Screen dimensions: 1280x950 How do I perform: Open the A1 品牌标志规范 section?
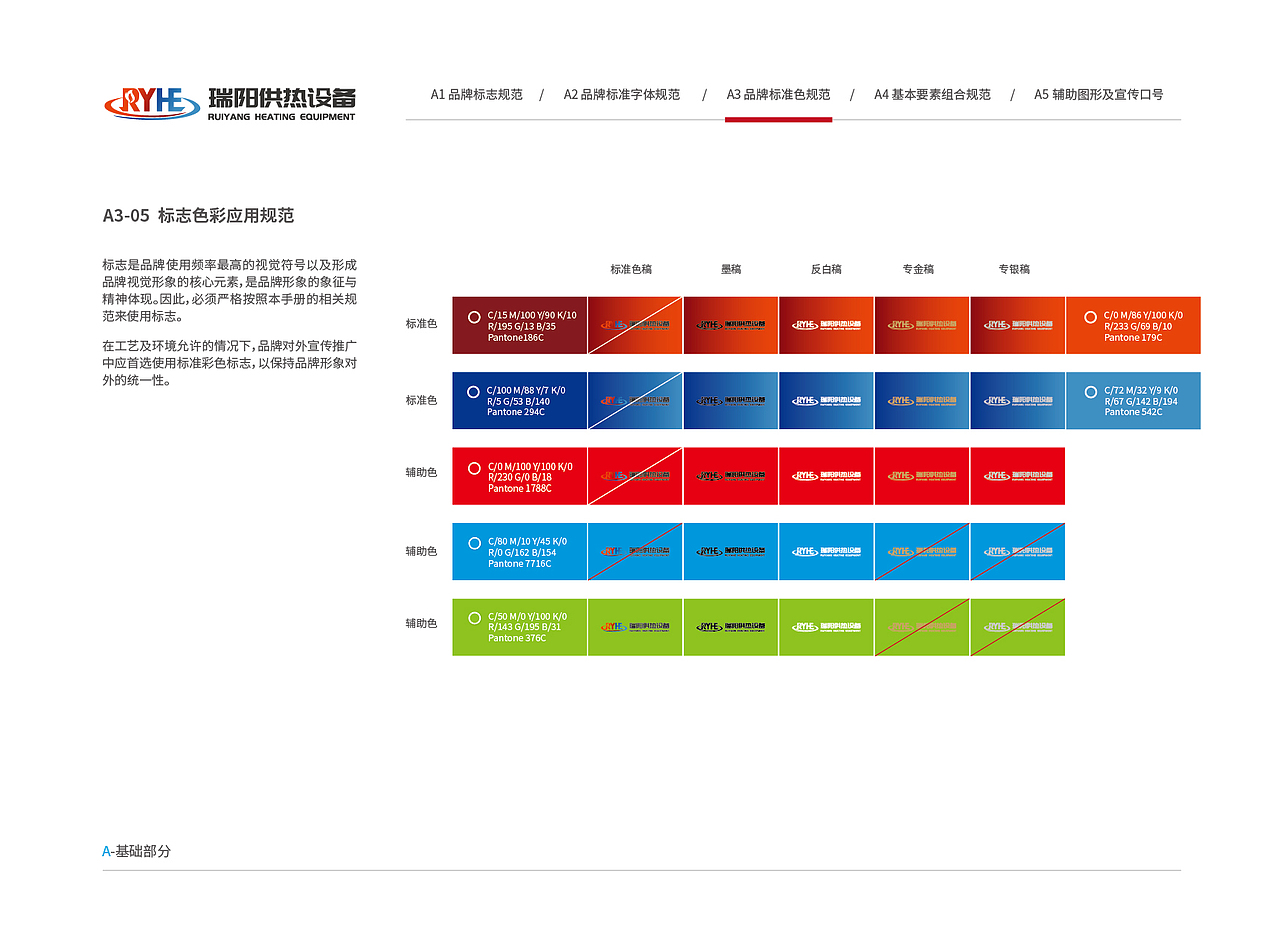pos(477,94)
